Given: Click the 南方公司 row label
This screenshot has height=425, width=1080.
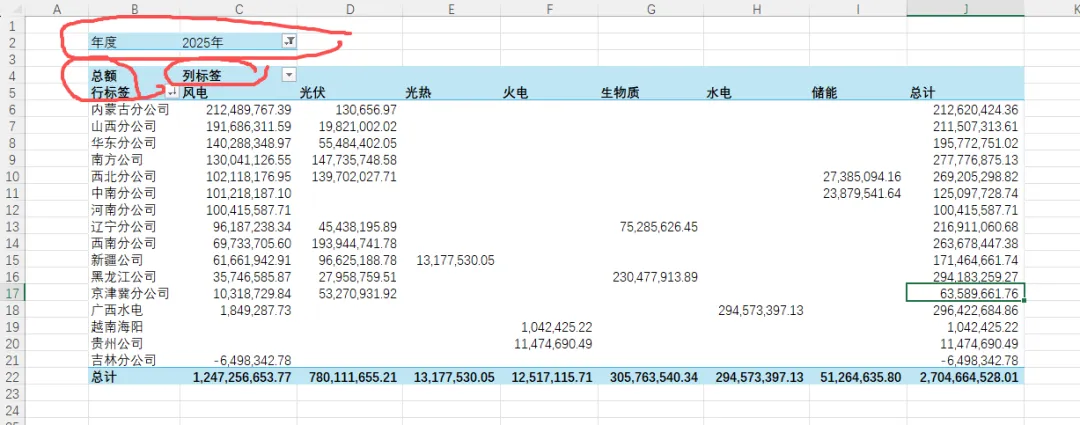Looking at the screenshot, I should pyautogui.click(x=117, y=159).
